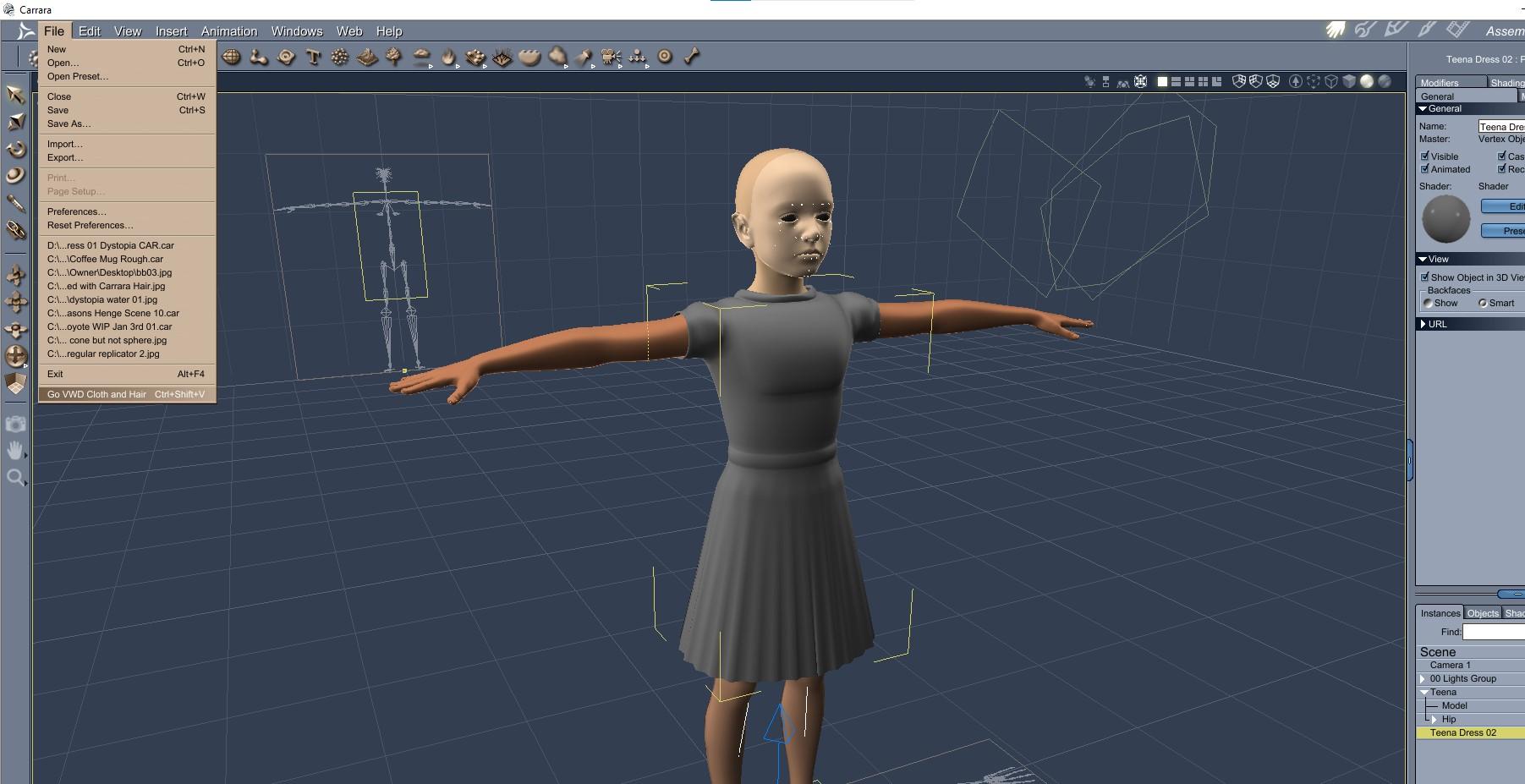1525x784 pixels.
Task: Toggle Show Object in 3D View checkbox
Action: (x=1425, y=277)
